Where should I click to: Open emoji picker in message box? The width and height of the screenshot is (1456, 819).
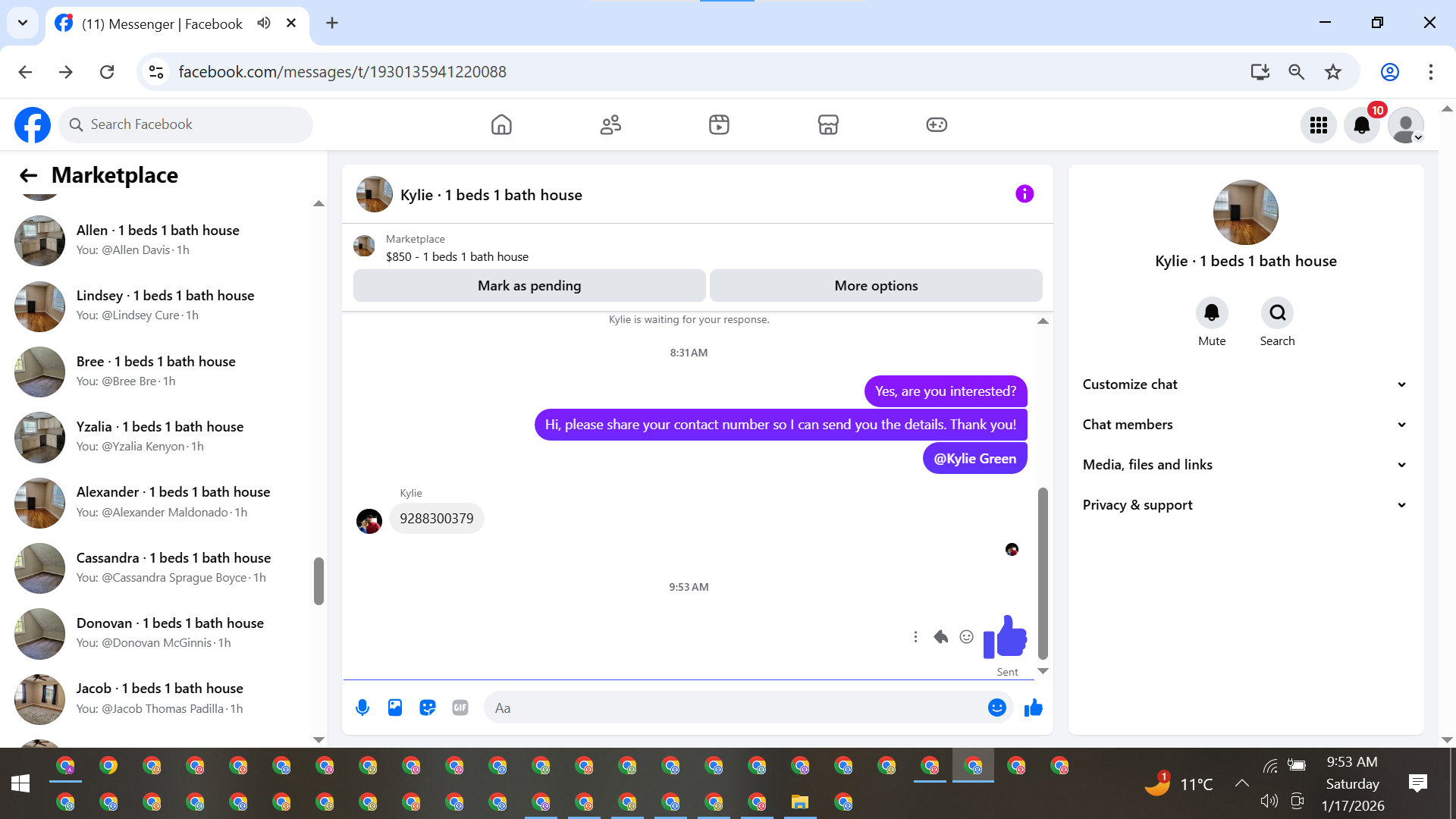pyautogui.click(x=996, y=708)
